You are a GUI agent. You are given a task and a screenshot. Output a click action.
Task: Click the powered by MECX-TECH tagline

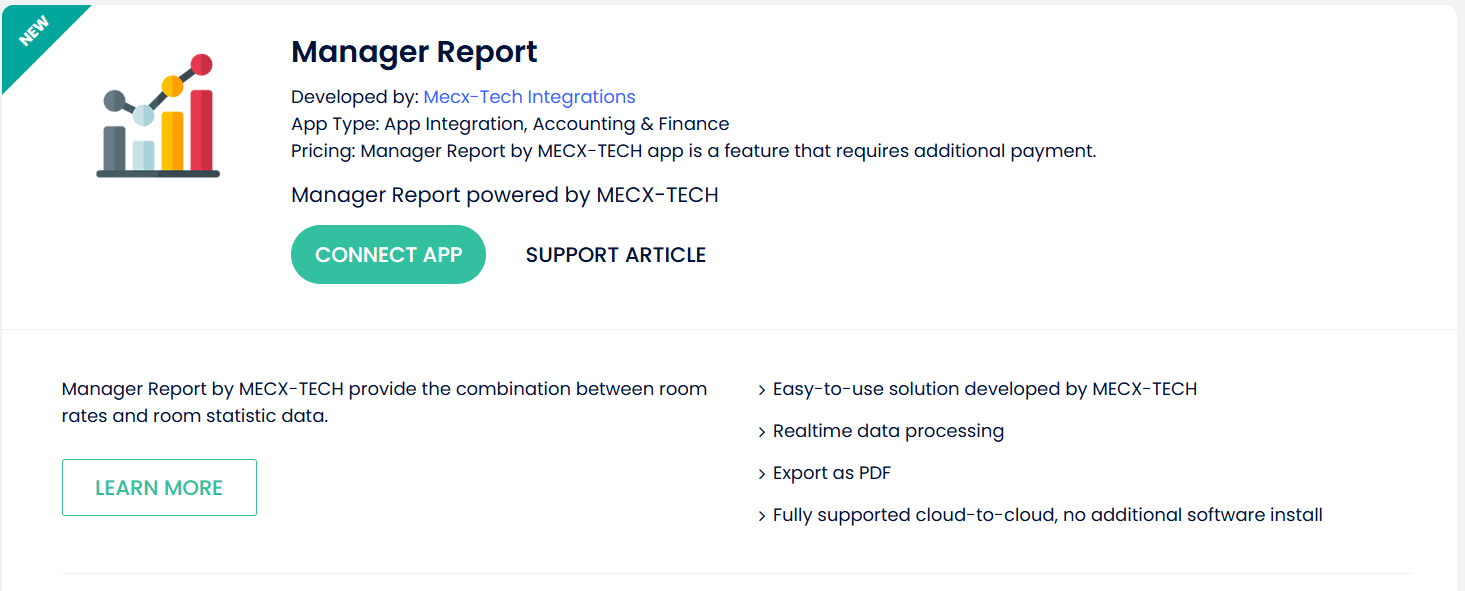click(504, 195)
